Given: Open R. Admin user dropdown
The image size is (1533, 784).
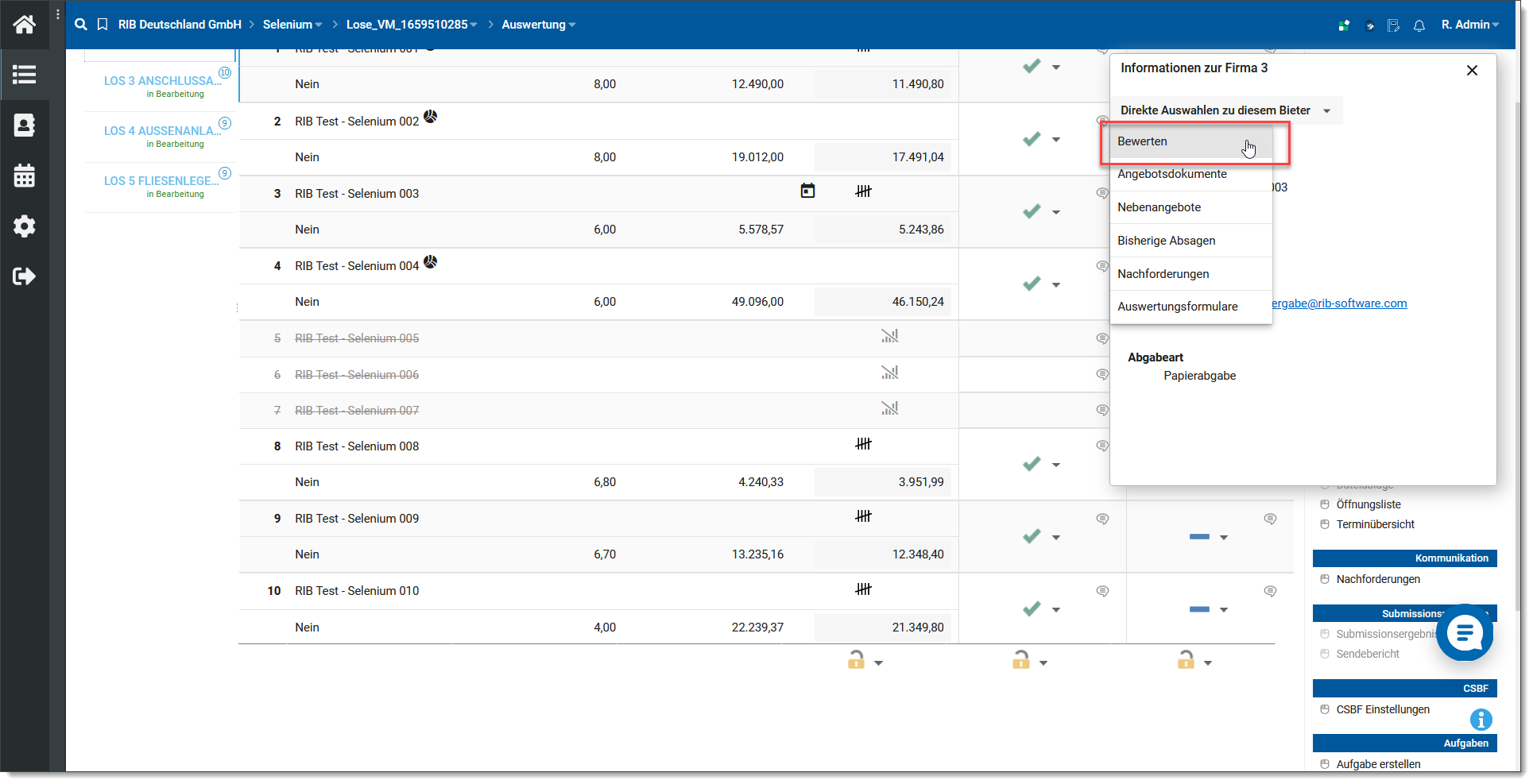Looking at the screenshot, I should click(x=1469, y=25).
